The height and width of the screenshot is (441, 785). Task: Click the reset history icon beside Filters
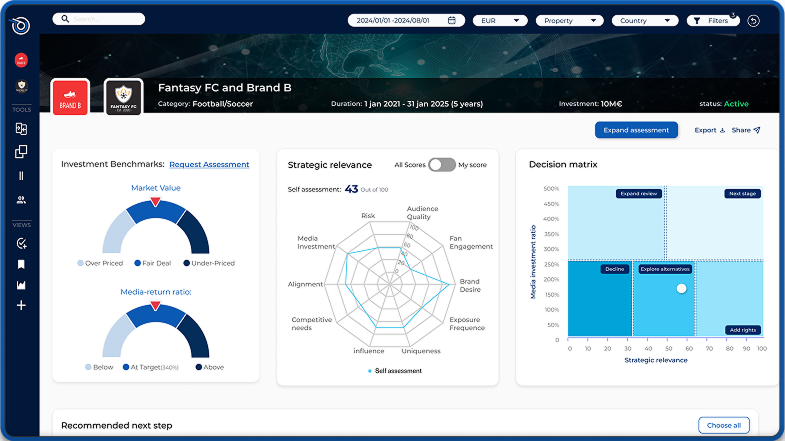pyautogui.click(x=753, y=20)
